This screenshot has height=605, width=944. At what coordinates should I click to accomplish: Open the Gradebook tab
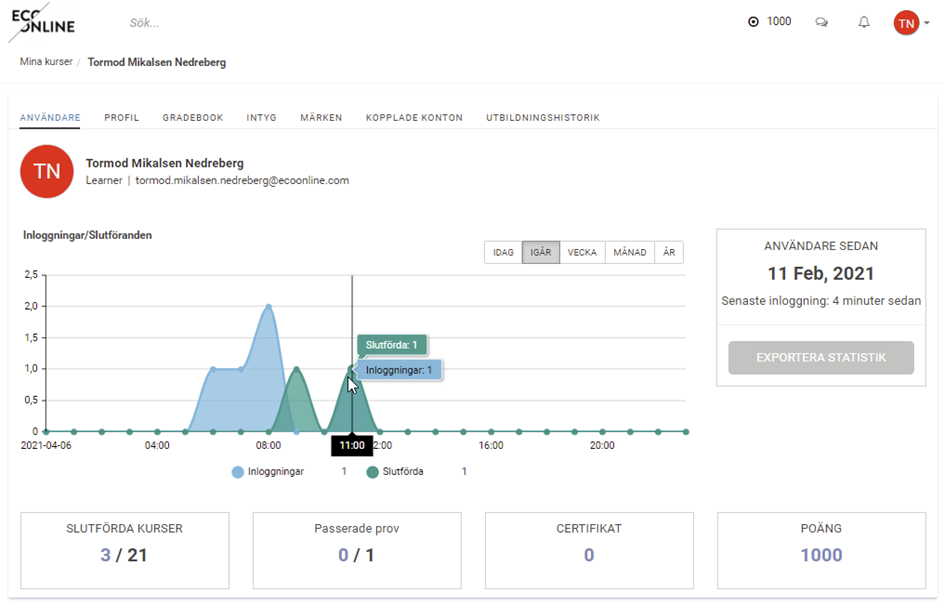point(193,117)
